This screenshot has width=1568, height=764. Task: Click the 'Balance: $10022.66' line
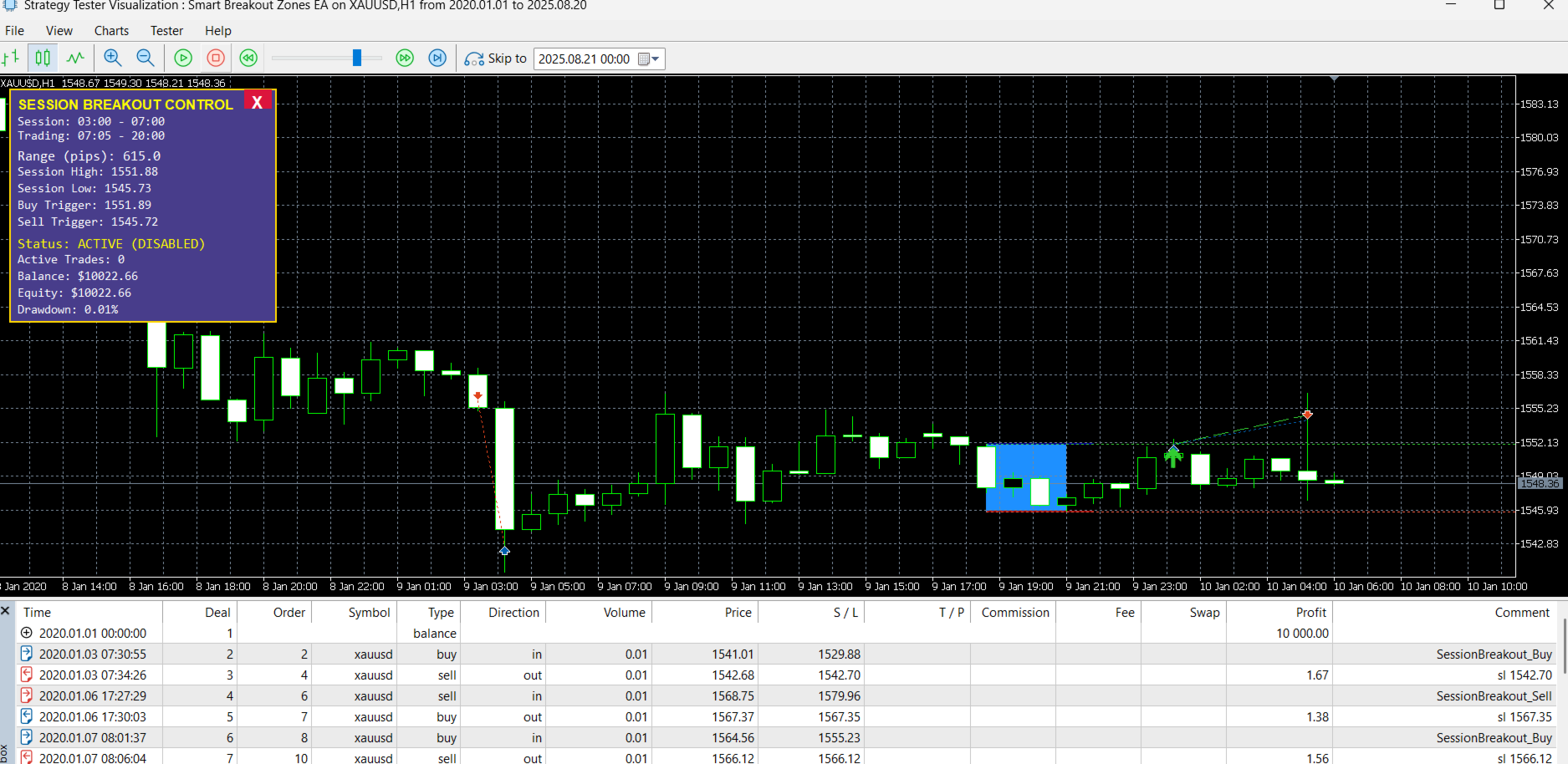coord(78,276)
